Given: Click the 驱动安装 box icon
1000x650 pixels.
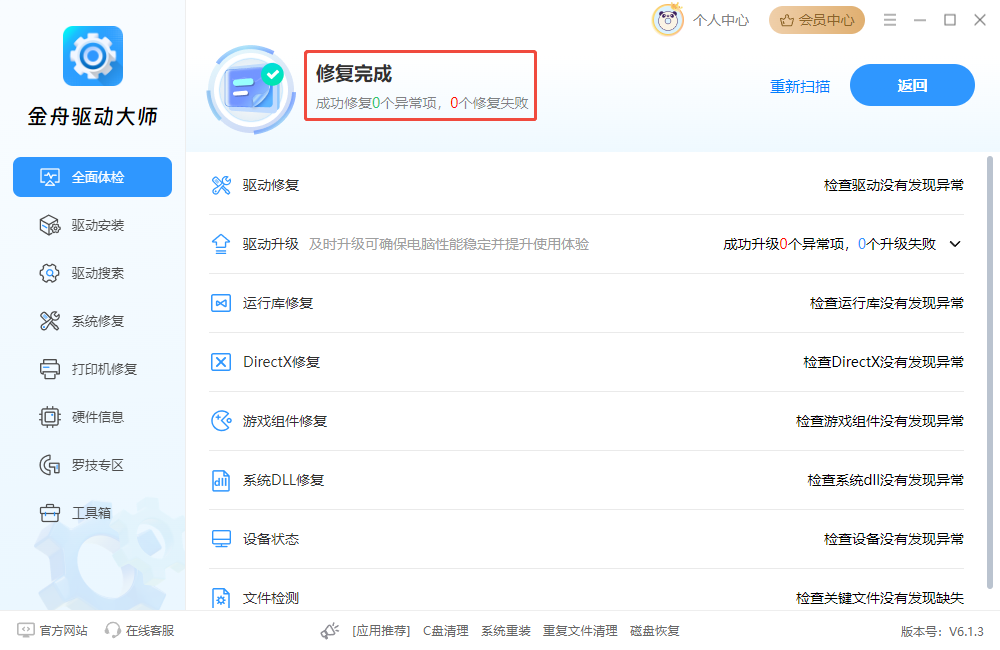Looking at the screenshot, I should point(50,225).
